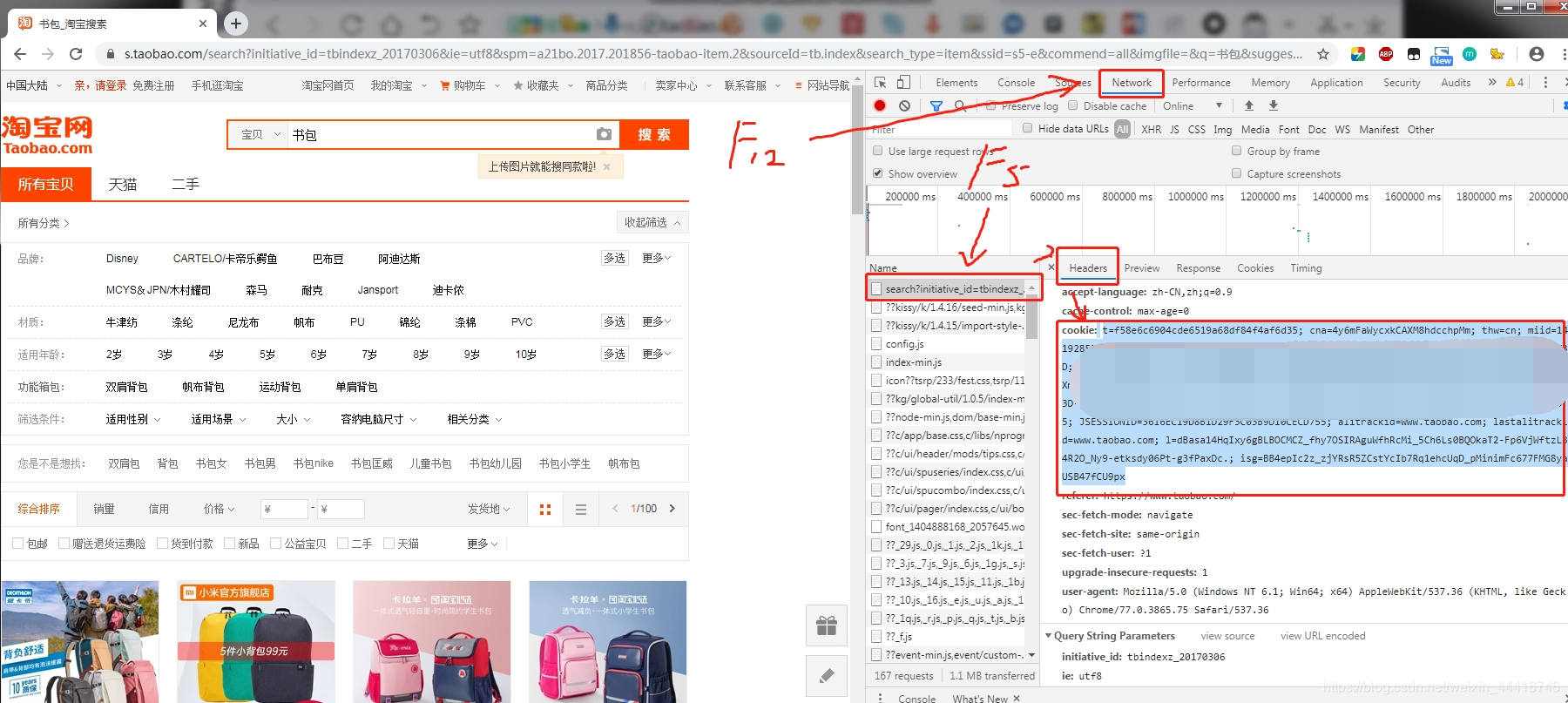
Task: Check the Disable cache option
Action: [1073, 105]
